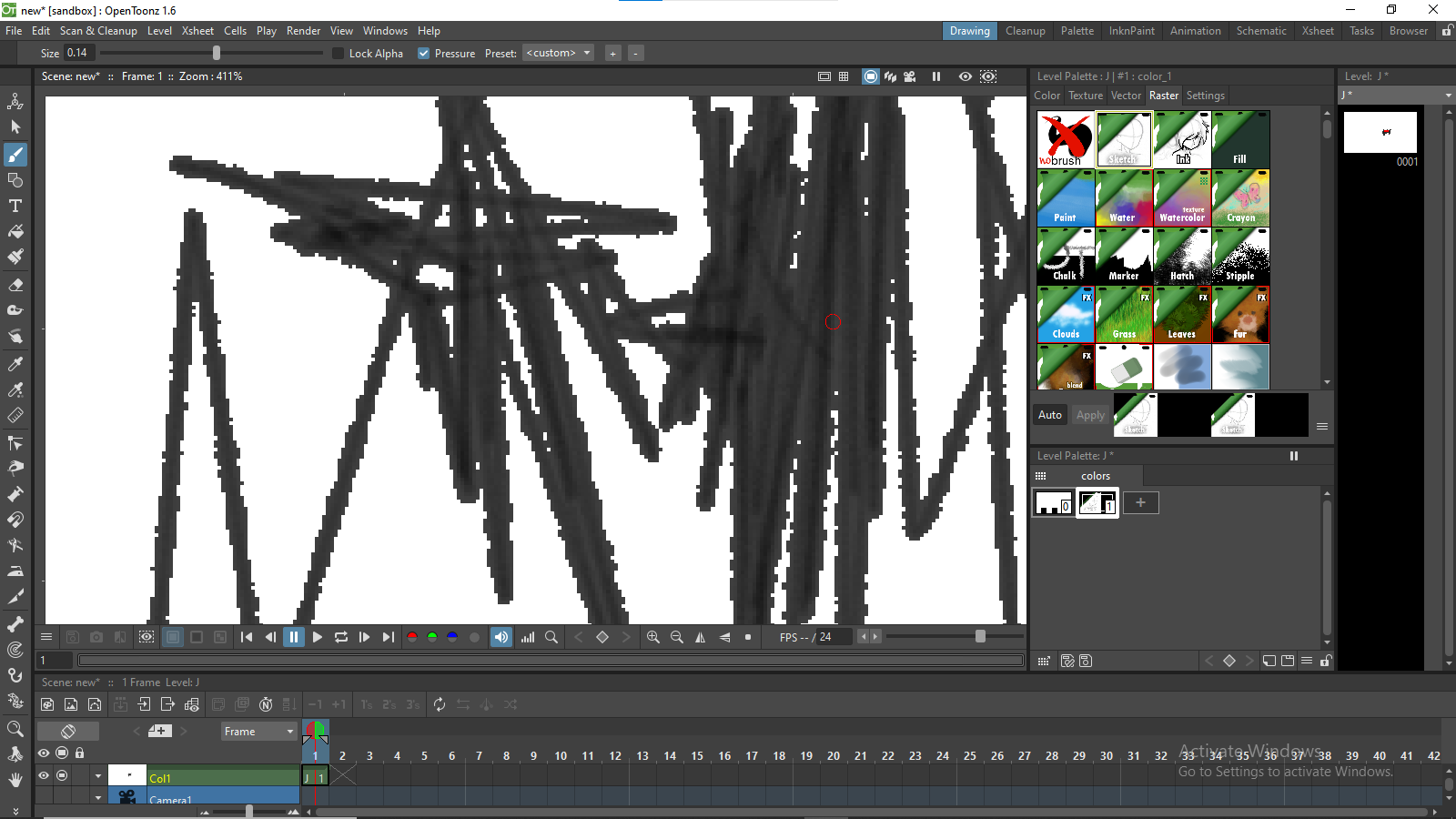Click the zoom in icon in viewer bar

pyautogui.click(x=652, y=637)
